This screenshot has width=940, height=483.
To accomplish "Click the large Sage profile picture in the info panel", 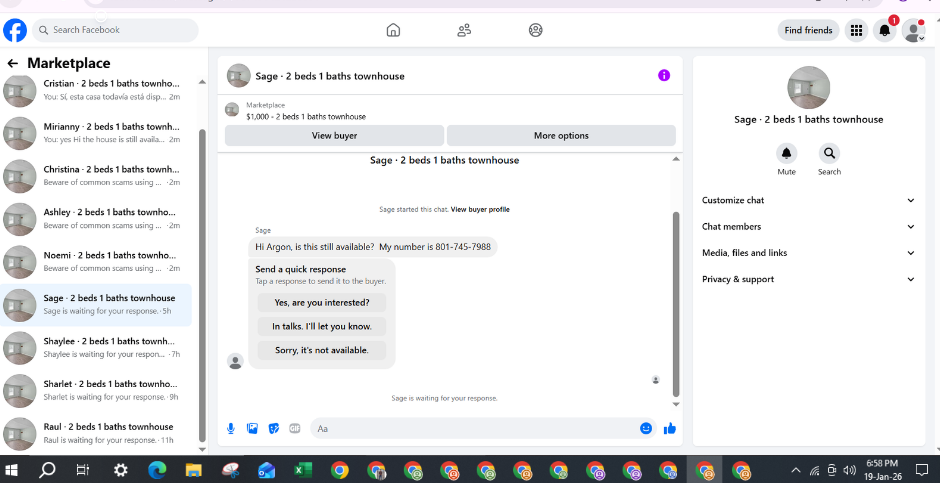I will [809, 88].
